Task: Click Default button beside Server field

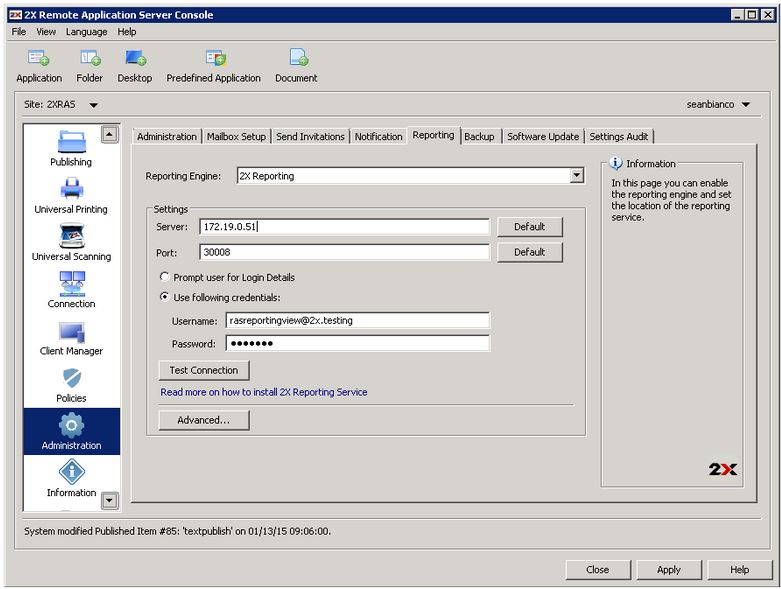Action: (x=529, y=227)
